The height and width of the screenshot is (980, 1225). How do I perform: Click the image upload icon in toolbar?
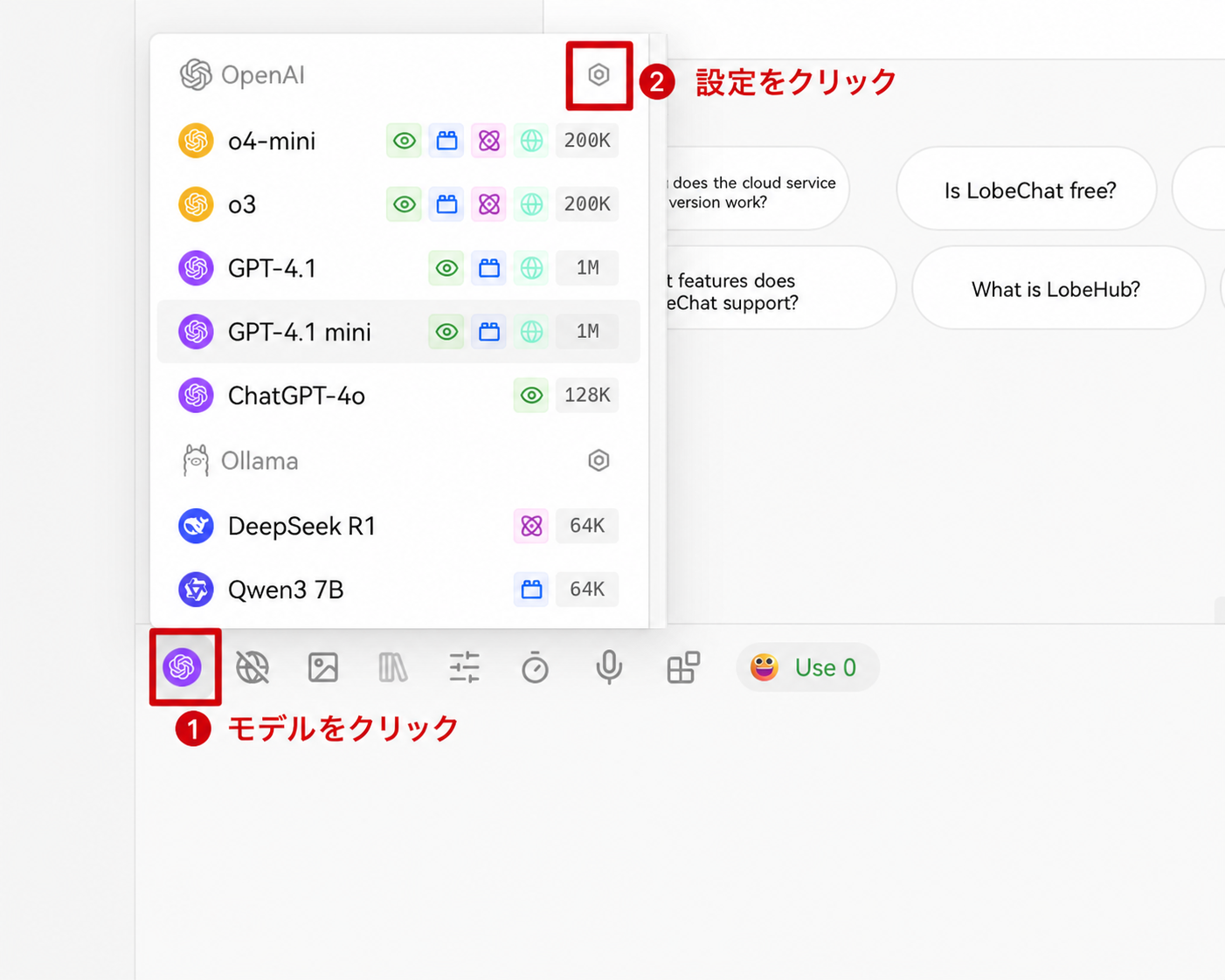pos(323,668)
